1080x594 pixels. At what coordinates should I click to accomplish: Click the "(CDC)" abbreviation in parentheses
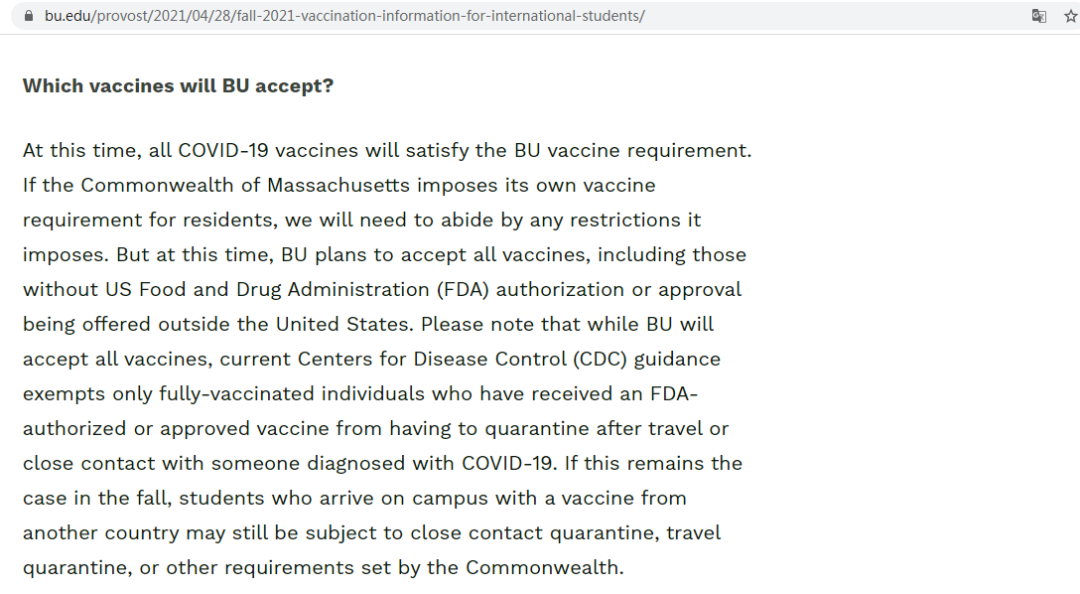pyautogui.click(x=600, y=359)
